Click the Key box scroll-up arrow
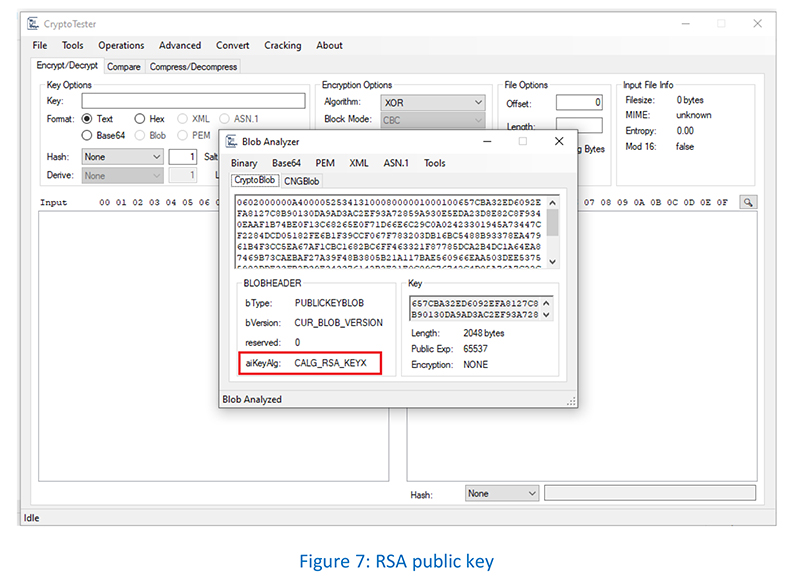 tap(546, 303)
